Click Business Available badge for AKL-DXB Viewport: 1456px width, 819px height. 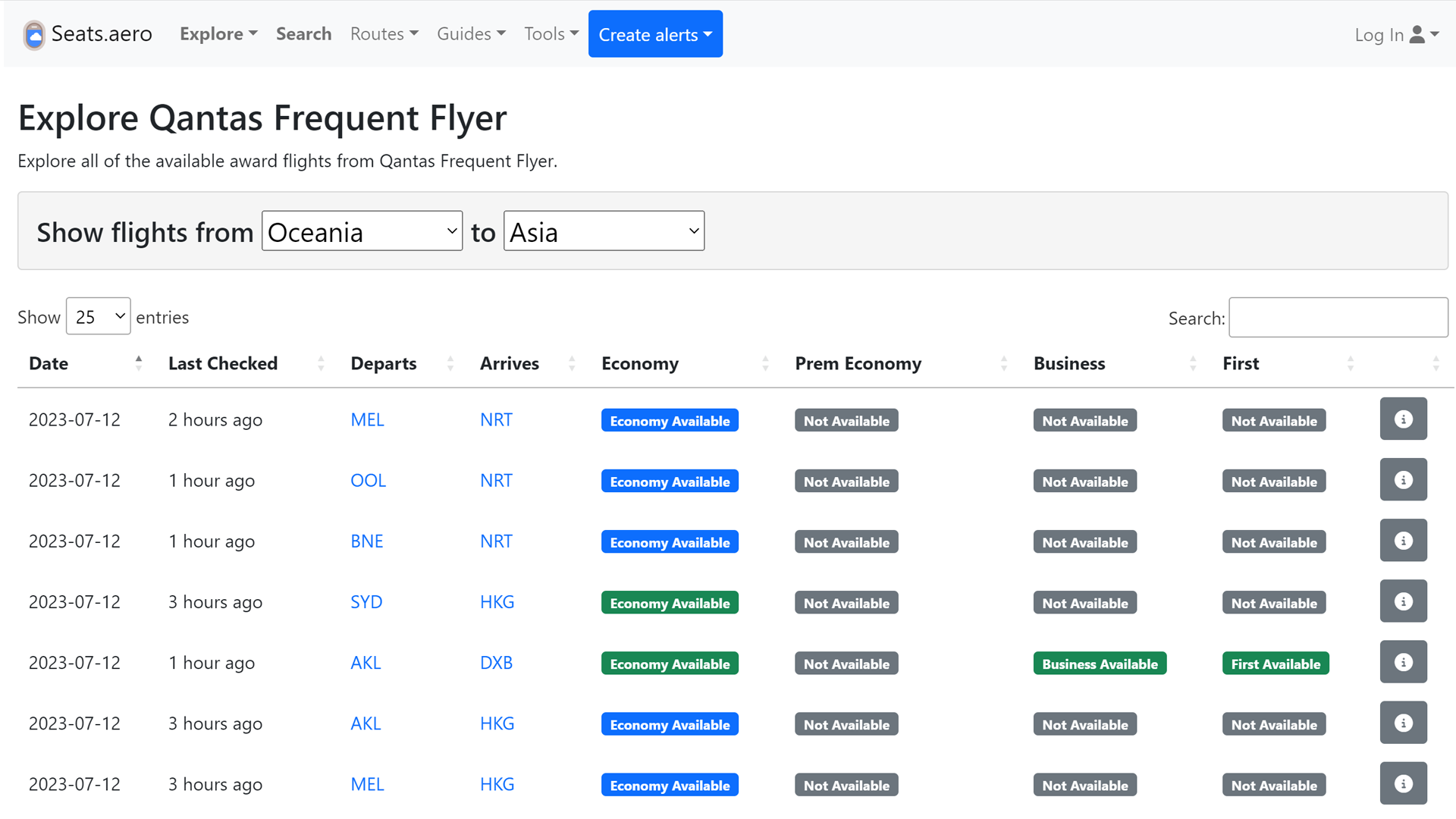click(1100, 664)
